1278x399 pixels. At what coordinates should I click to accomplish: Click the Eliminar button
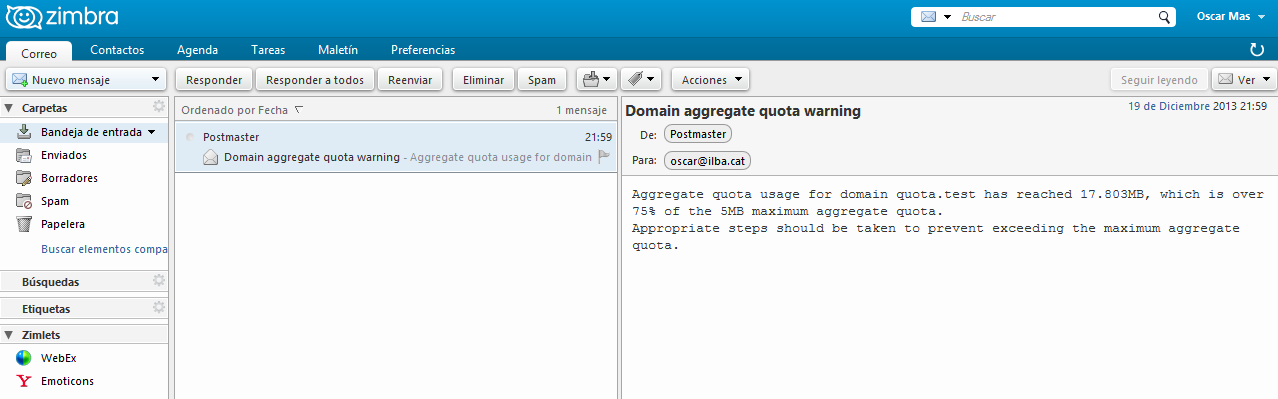[x=484, y=79]
